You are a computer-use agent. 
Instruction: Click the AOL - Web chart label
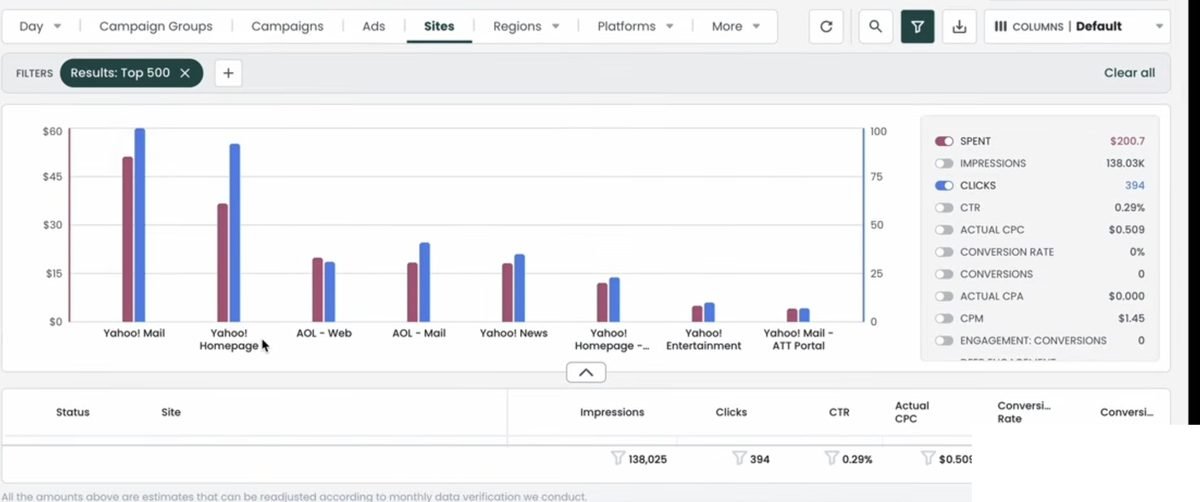point(324,334)
